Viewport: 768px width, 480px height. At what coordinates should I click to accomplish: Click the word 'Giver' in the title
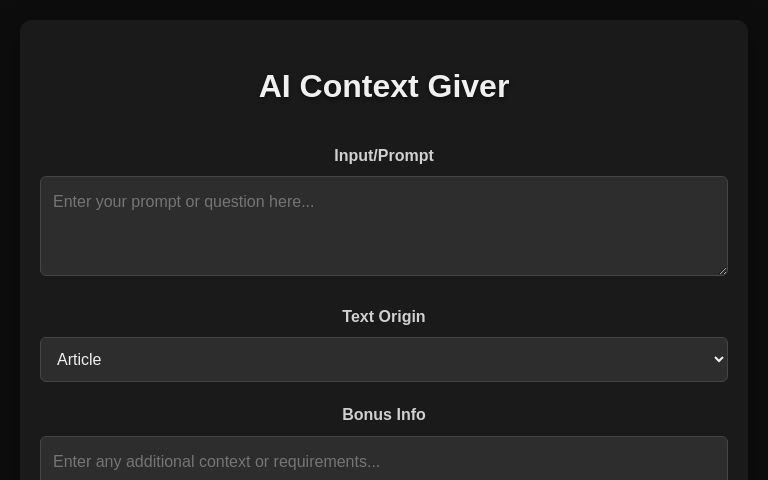[x=468, y=86]
